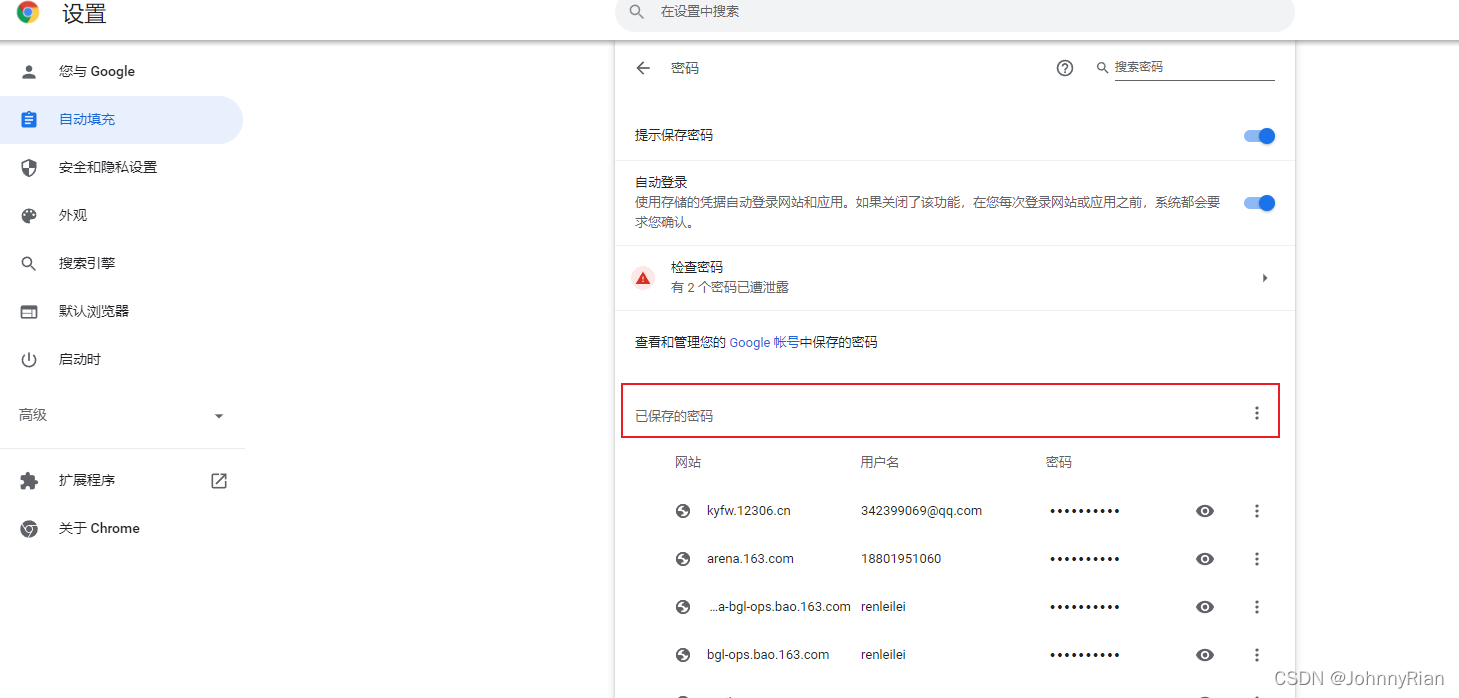The width and height of the screenshot is (1459, 698).
Task: Click the power icon for 启动时
Action: [x=29, y=359]
